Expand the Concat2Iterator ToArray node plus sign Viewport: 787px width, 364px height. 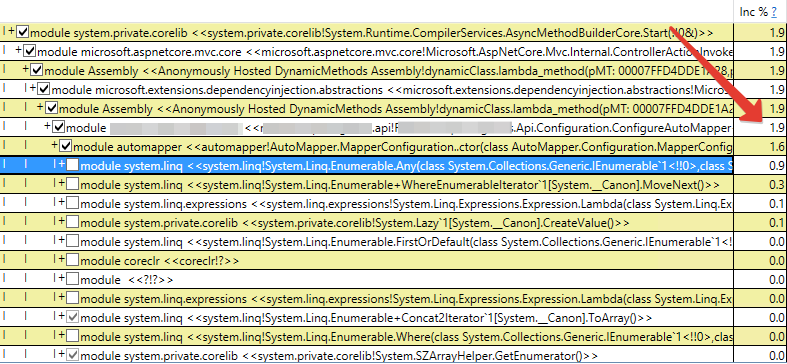click(x=62, y=316)
